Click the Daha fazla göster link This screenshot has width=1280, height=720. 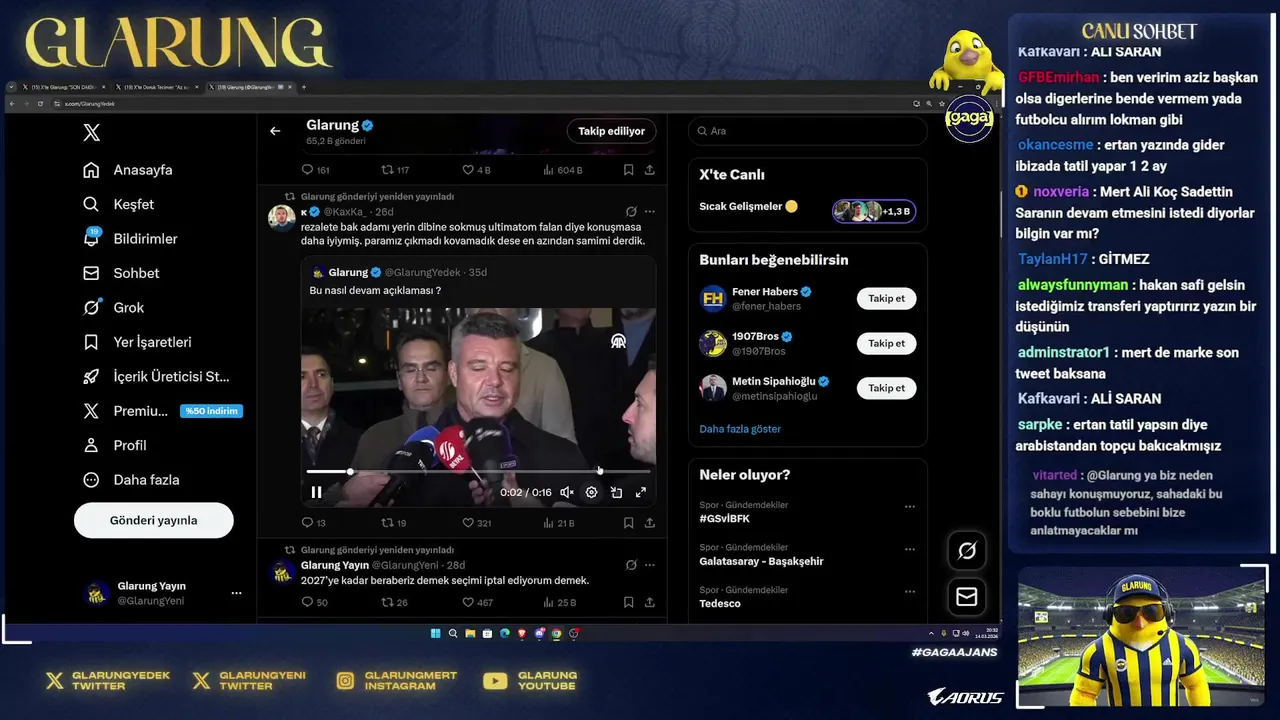(x=740, y=429)
